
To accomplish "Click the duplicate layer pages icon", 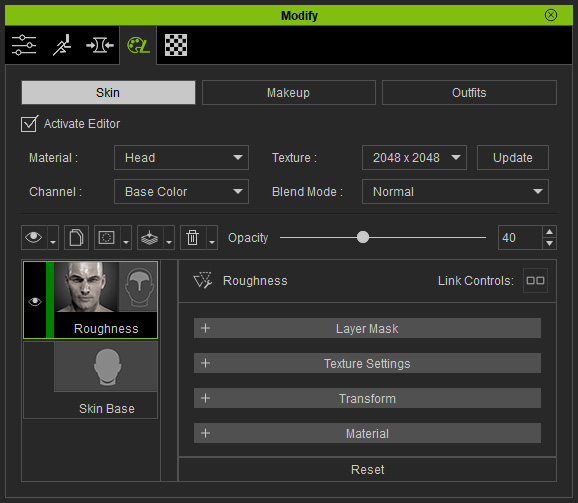I will tap(76, 238).
